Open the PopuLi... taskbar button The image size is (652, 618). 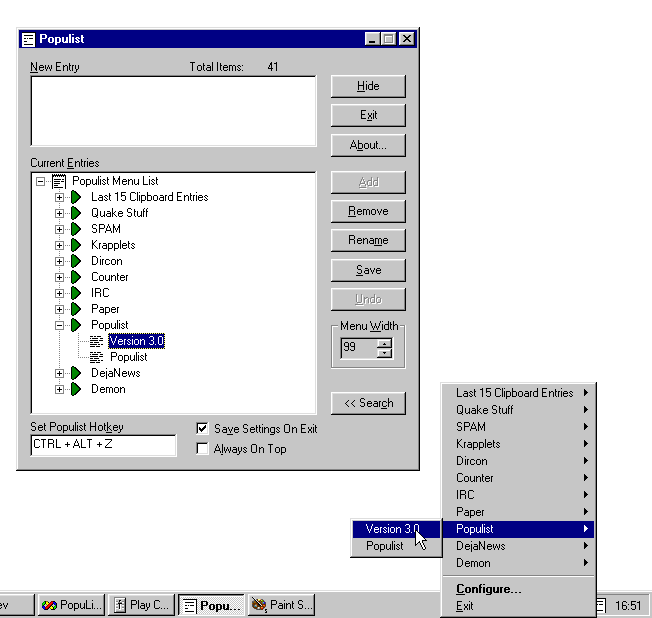(71, 605)
